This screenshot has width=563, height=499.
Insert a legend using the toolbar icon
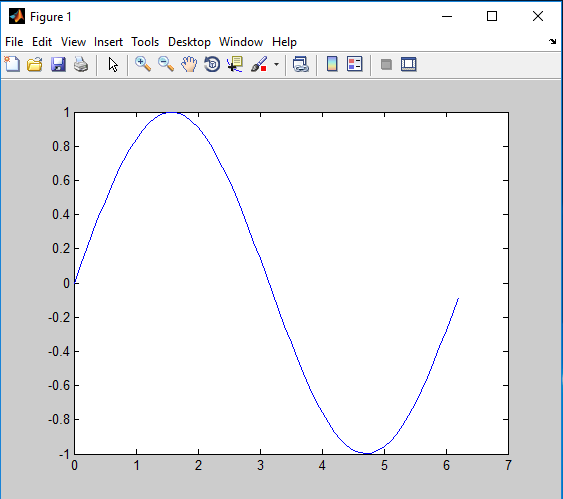pos(354,65)
